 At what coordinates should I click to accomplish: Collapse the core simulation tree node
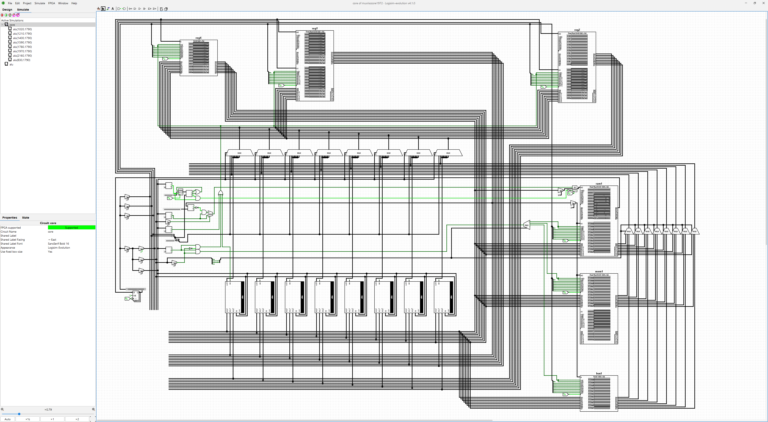2,24
